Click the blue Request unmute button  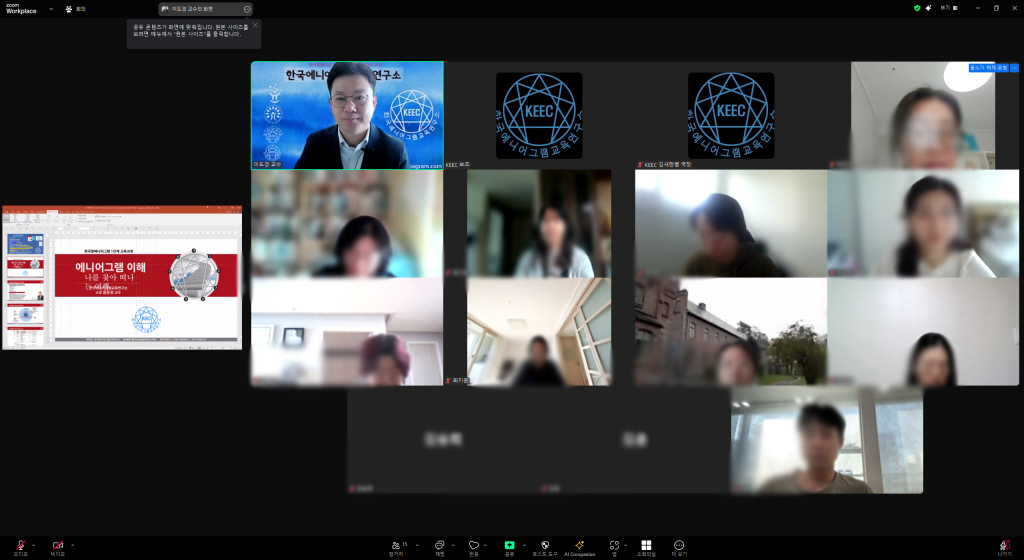[989, 68]
